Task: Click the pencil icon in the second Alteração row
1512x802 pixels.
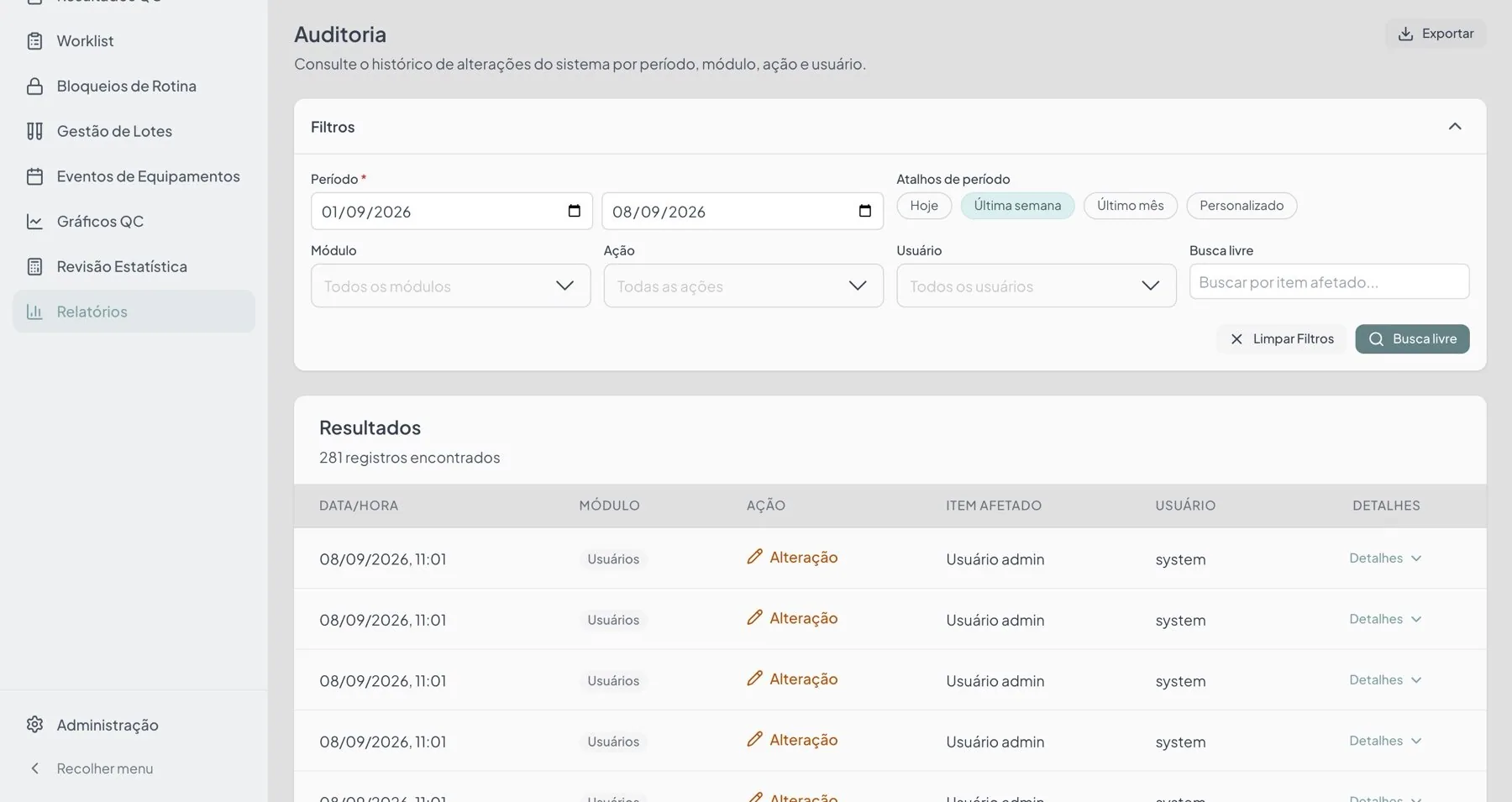Action: tap(755, 617)
